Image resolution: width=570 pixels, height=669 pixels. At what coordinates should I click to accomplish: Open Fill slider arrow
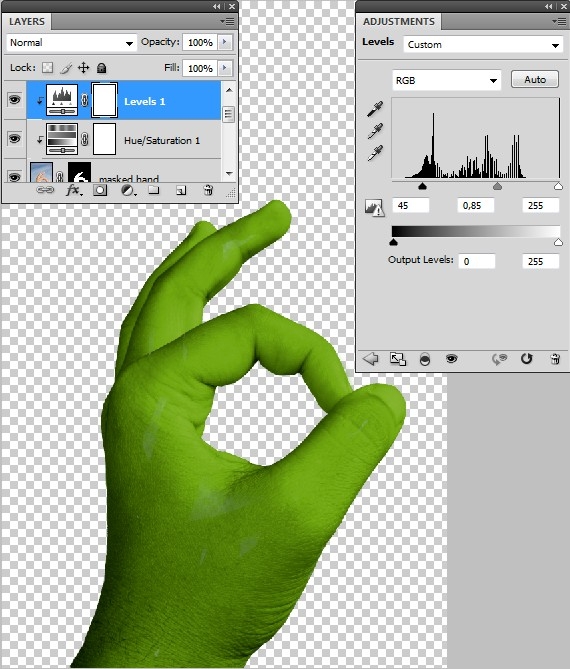click(225, 68)
